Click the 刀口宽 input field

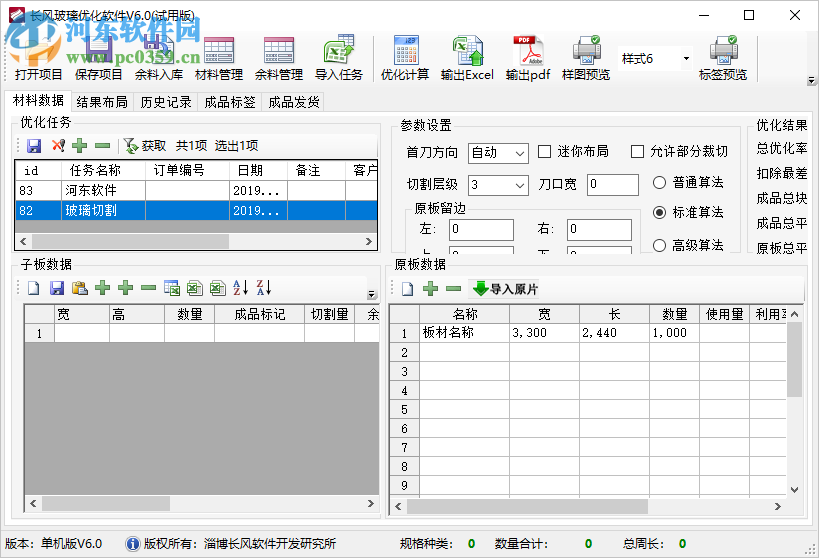tap(613, 184)
